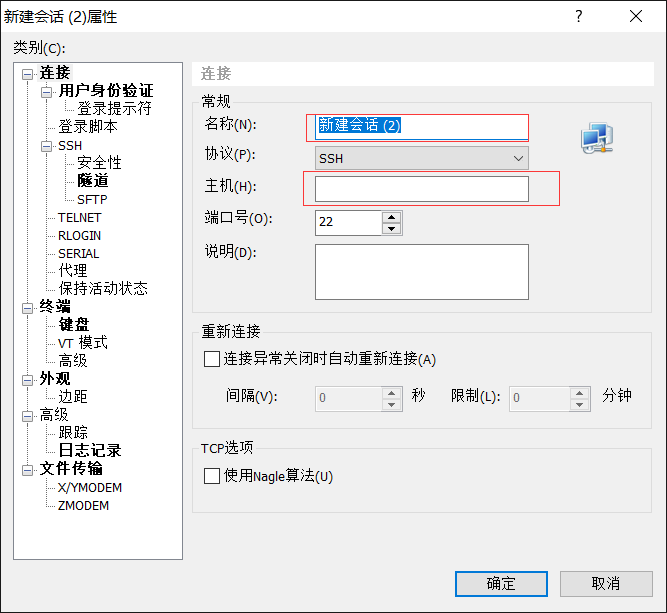Select SERIAL tree item
Viewport: 667px width, 613px height.
79,254
